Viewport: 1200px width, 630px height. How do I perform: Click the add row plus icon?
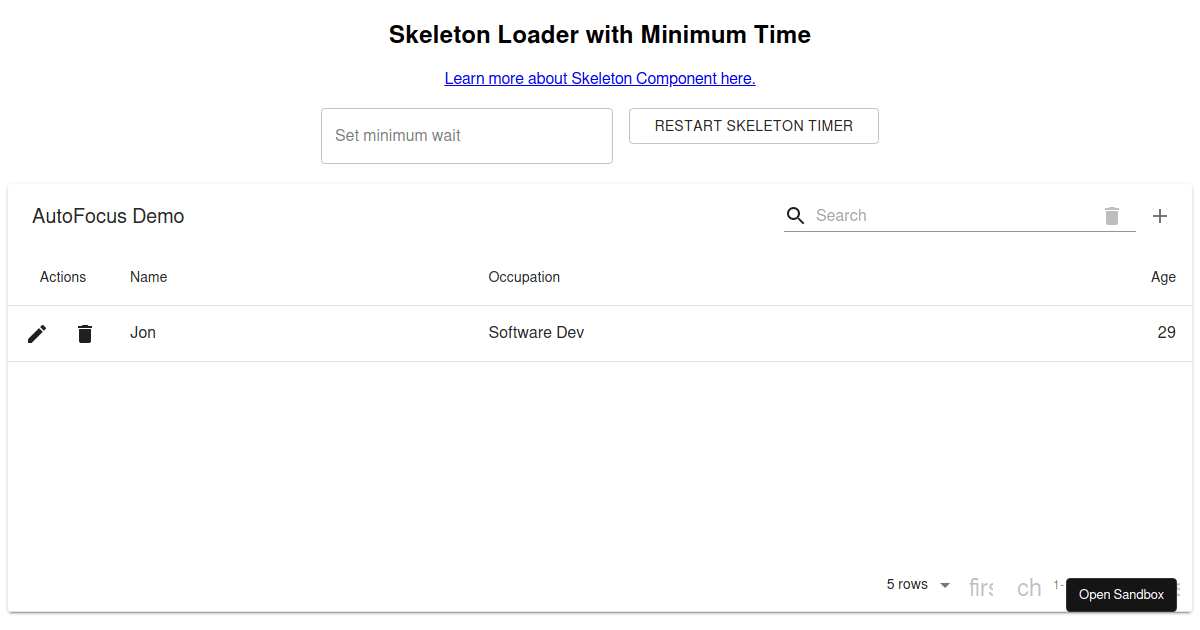1160,216
